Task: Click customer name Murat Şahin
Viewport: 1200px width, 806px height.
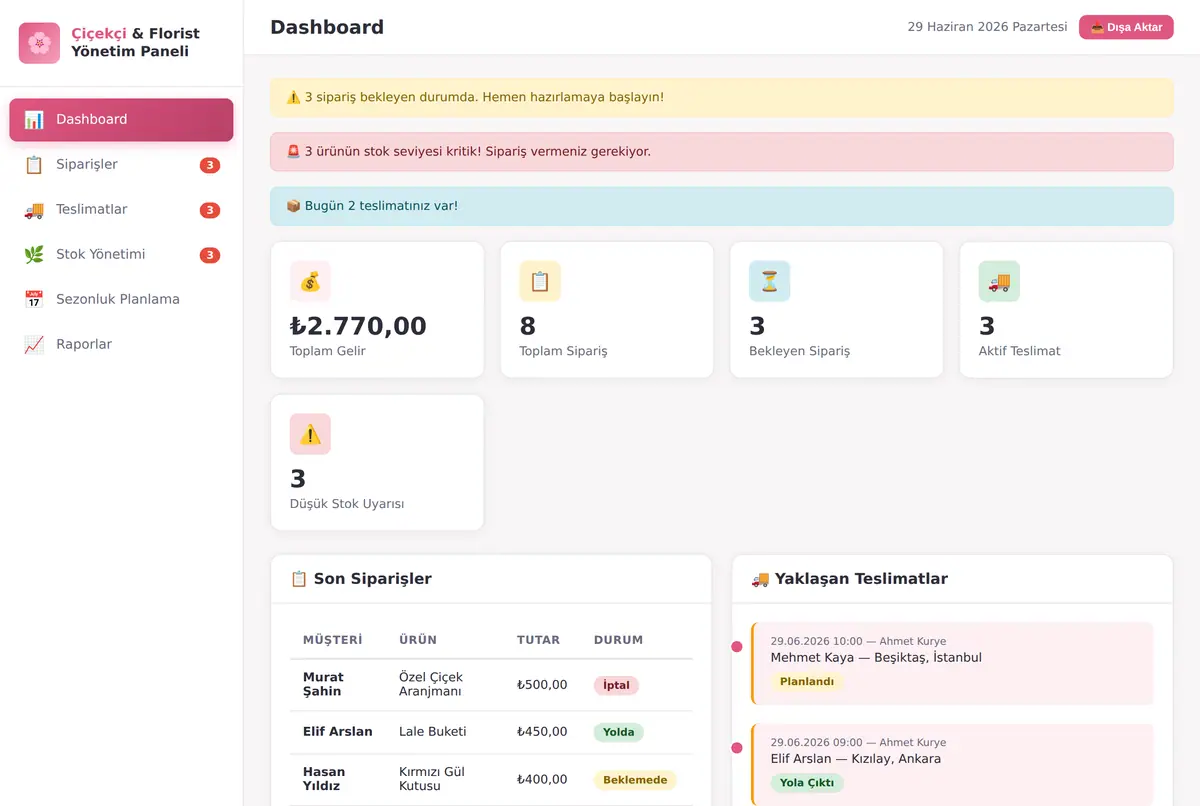Action: pyautogui.click(x=324, y=685)
